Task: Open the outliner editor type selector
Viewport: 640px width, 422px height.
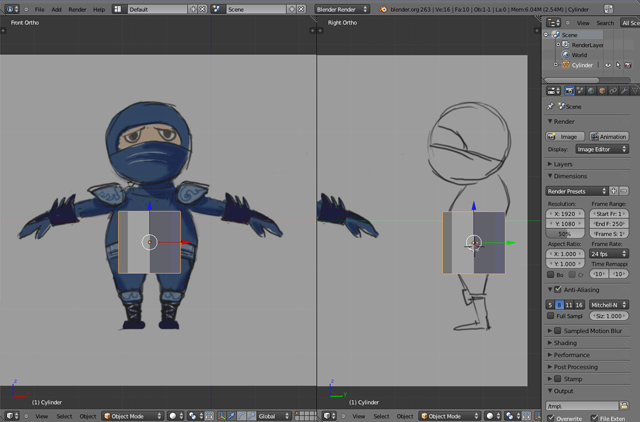Action: pyautogui.click(x=553, y=23)
